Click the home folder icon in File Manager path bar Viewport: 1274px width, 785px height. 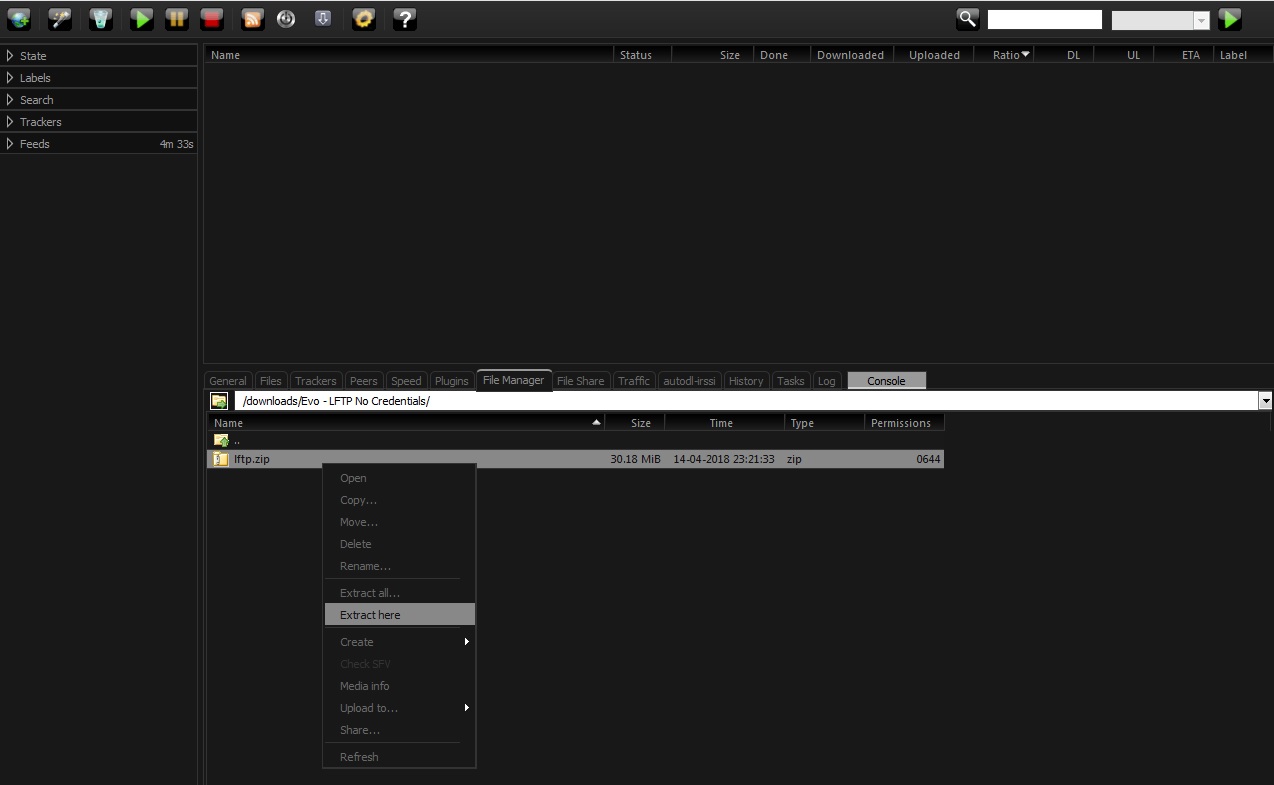click(x=218, y=400)
